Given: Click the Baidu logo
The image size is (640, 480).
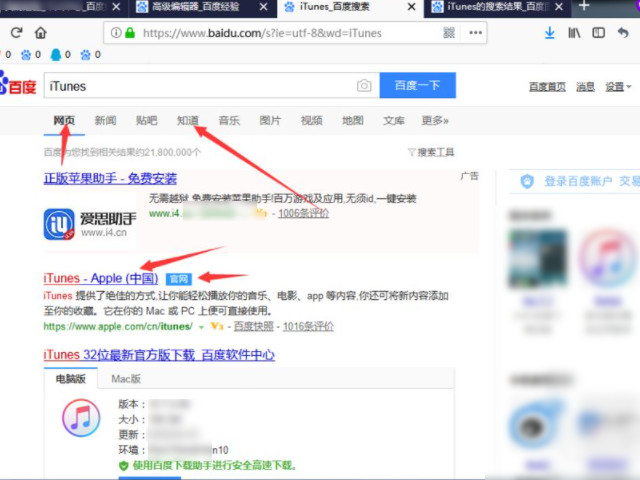Looking at the screenshot, I should coord(18,83).
